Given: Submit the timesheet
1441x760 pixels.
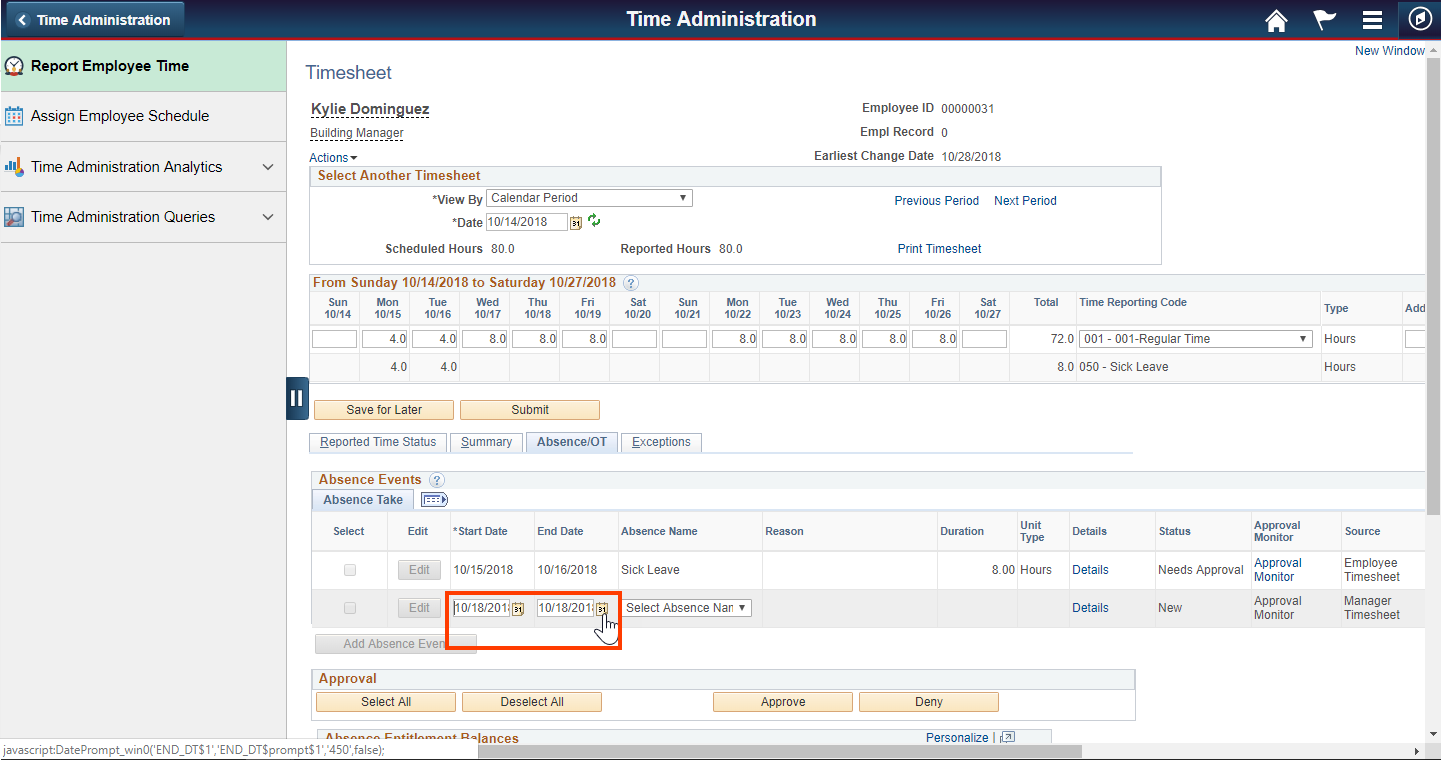Looking at the screenshot, I should tap(529, 409).
